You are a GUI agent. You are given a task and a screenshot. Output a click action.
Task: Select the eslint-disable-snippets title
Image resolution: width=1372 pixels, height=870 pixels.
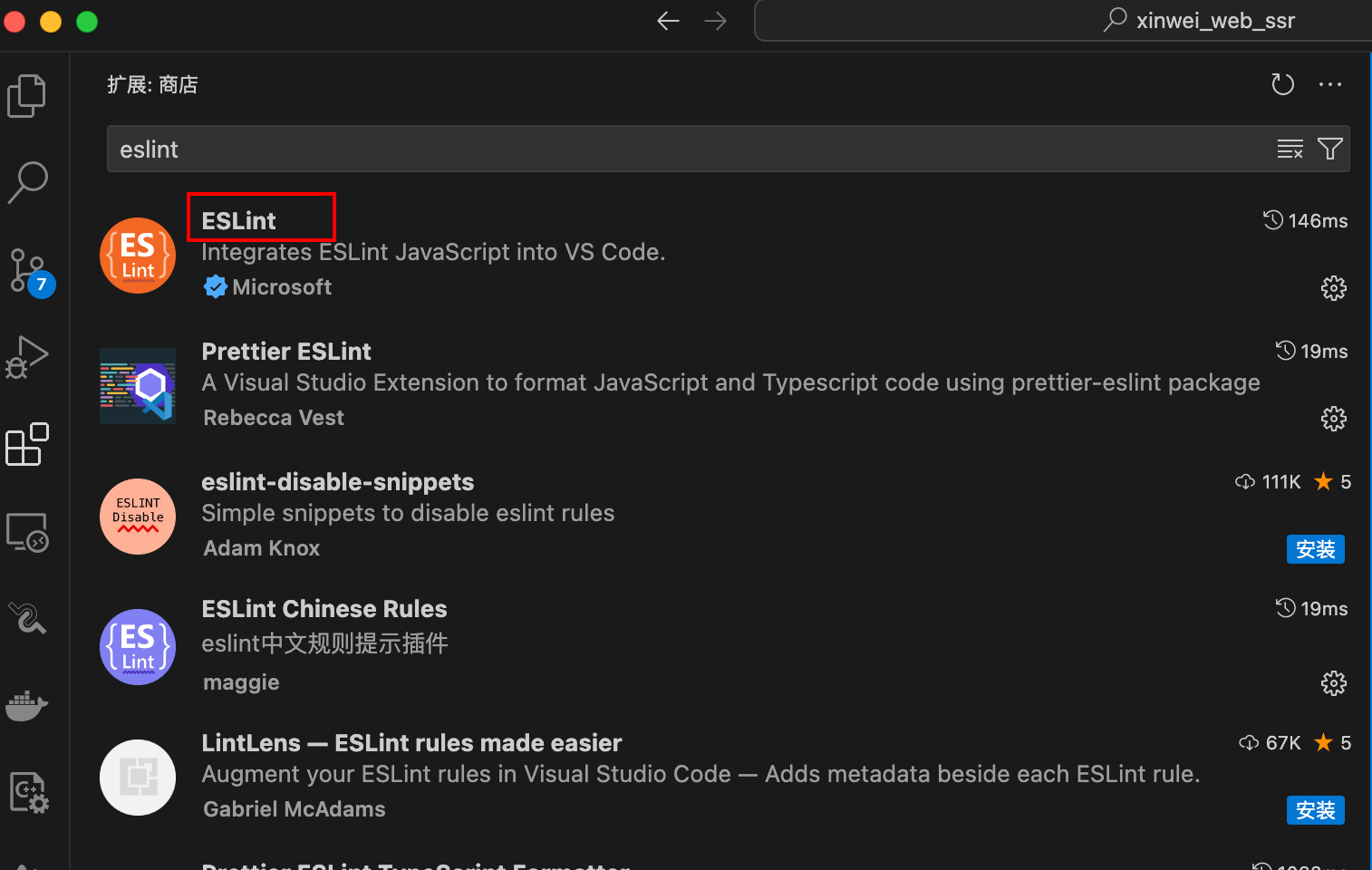point(338,482)
